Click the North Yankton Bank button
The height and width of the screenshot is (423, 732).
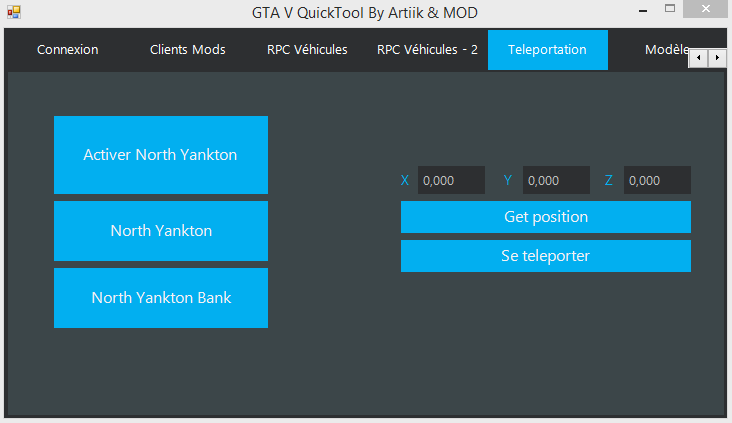(x=161, y=298)
